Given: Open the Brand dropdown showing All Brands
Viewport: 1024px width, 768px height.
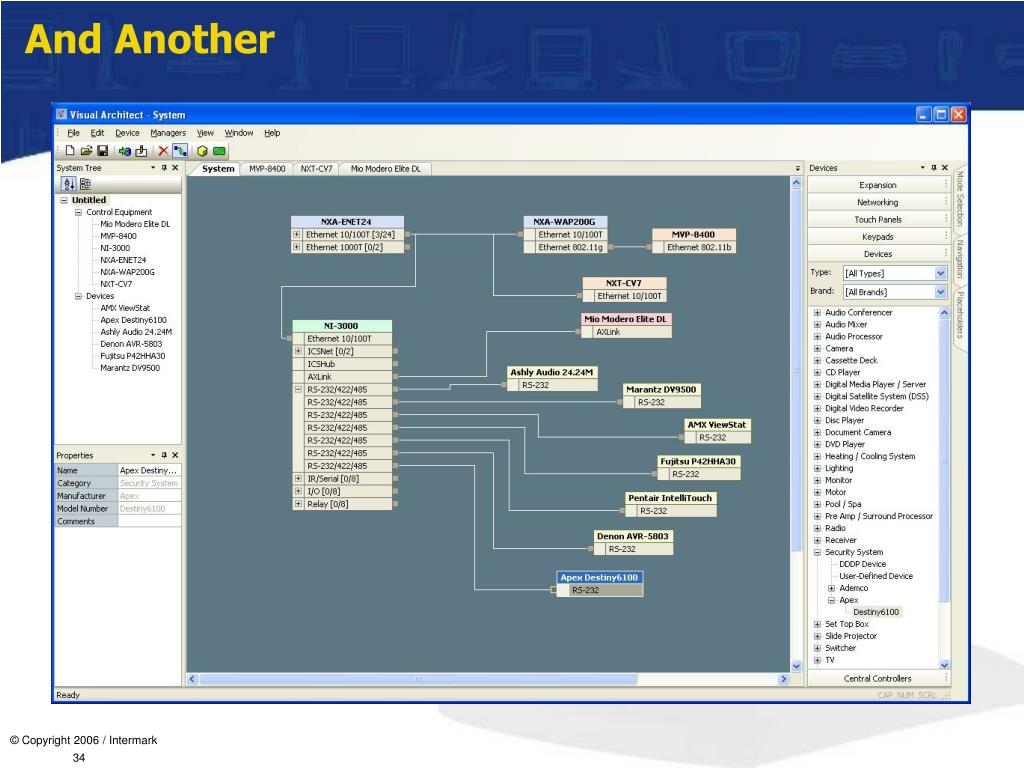Looking at the screenshot, I should tap(940, 292).
